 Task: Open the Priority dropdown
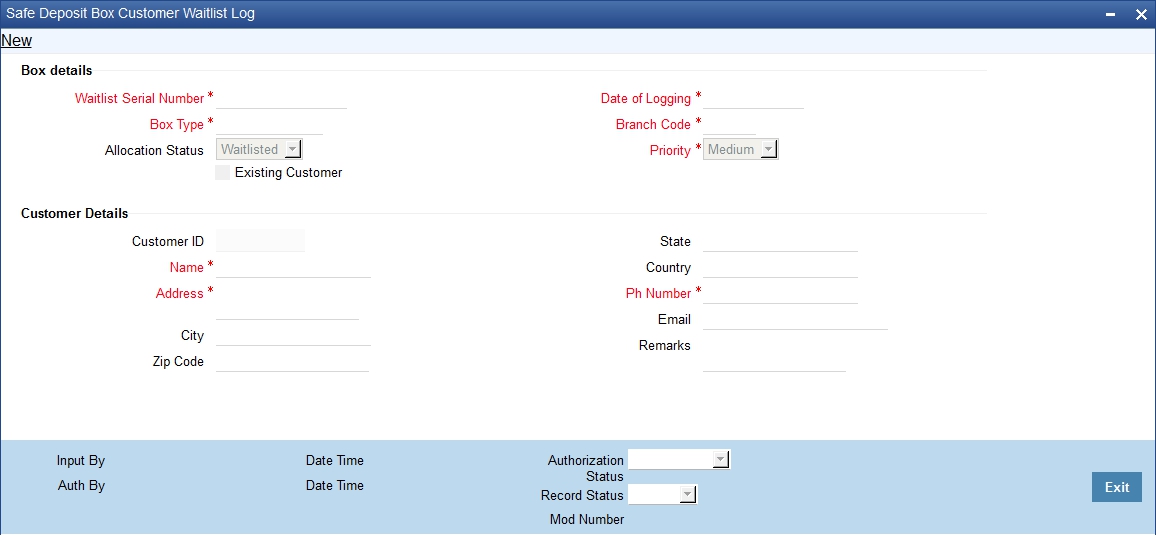click(740, 150)
